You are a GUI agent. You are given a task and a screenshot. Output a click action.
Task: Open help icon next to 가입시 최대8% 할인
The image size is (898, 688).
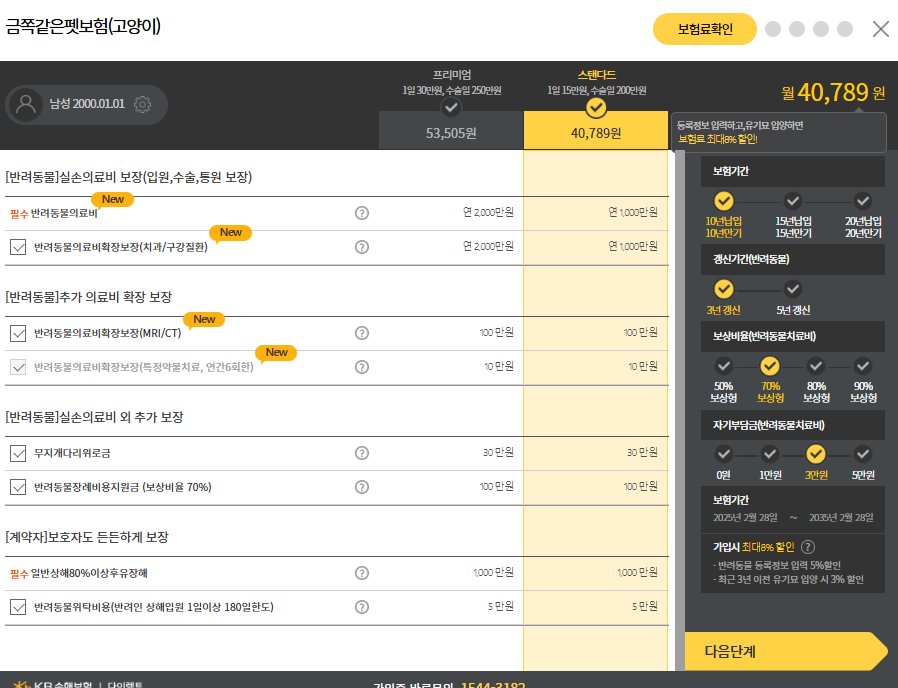pyautogui.click(x=808, y=547)
